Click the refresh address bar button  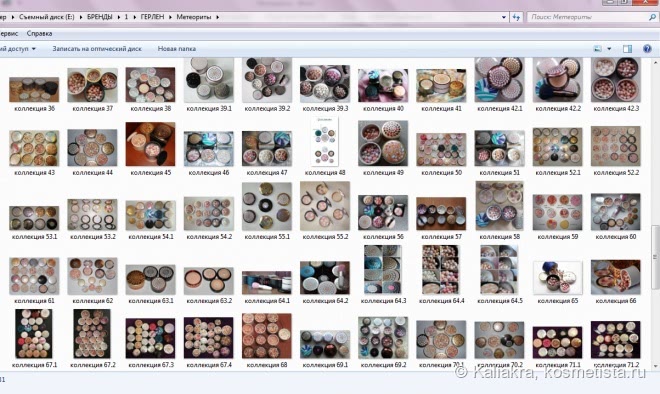[516, 17]
